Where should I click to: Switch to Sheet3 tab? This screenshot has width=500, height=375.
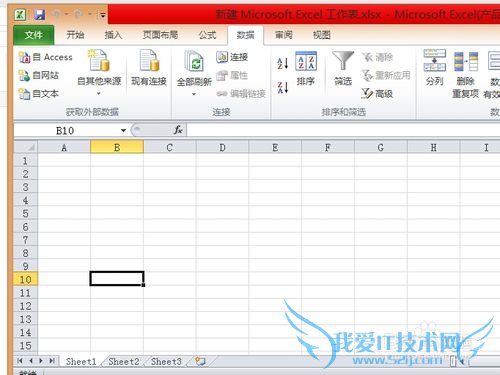coord(166,361)
